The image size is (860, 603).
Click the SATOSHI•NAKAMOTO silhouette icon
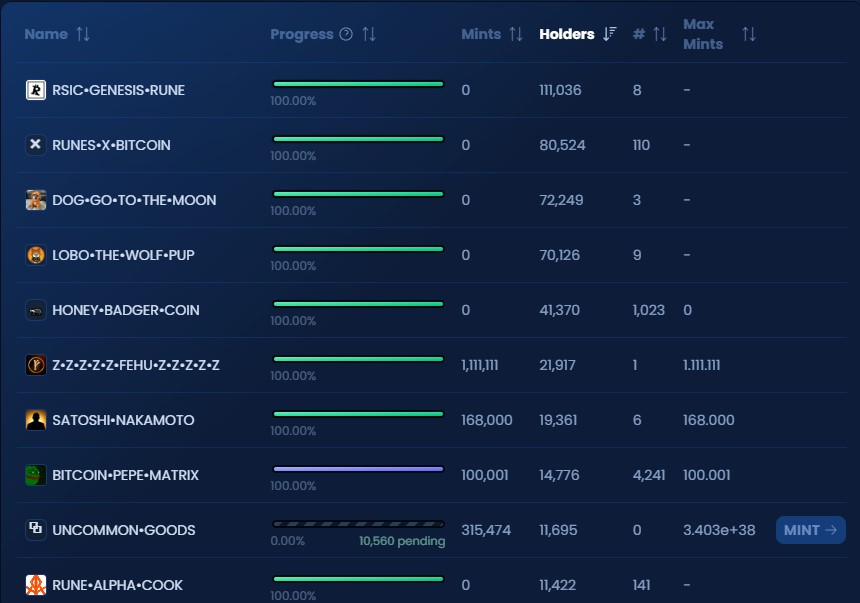(36, 420)
